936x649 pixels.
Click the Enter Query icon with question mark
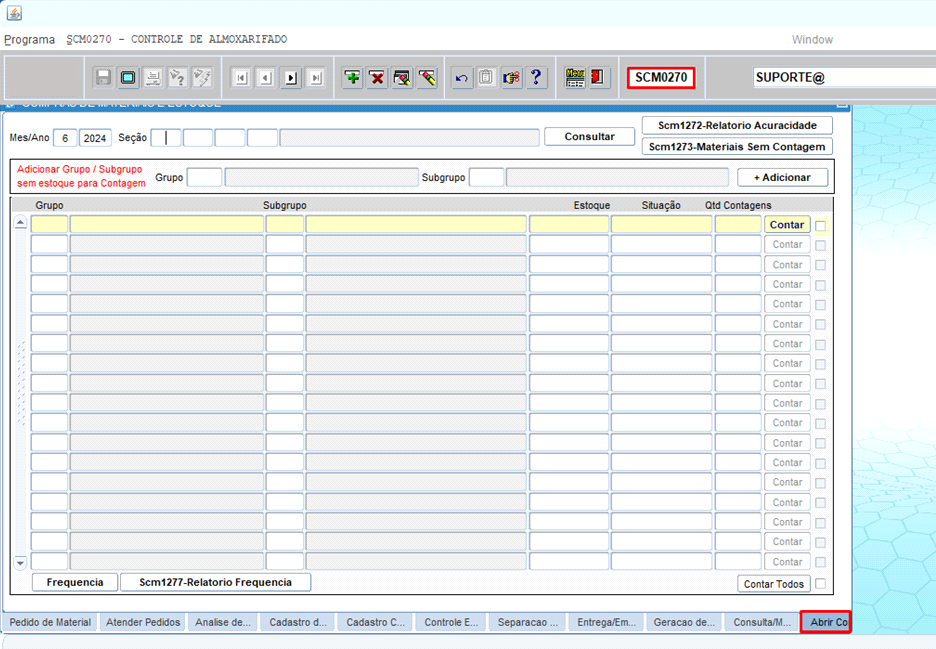pos(177,78)
